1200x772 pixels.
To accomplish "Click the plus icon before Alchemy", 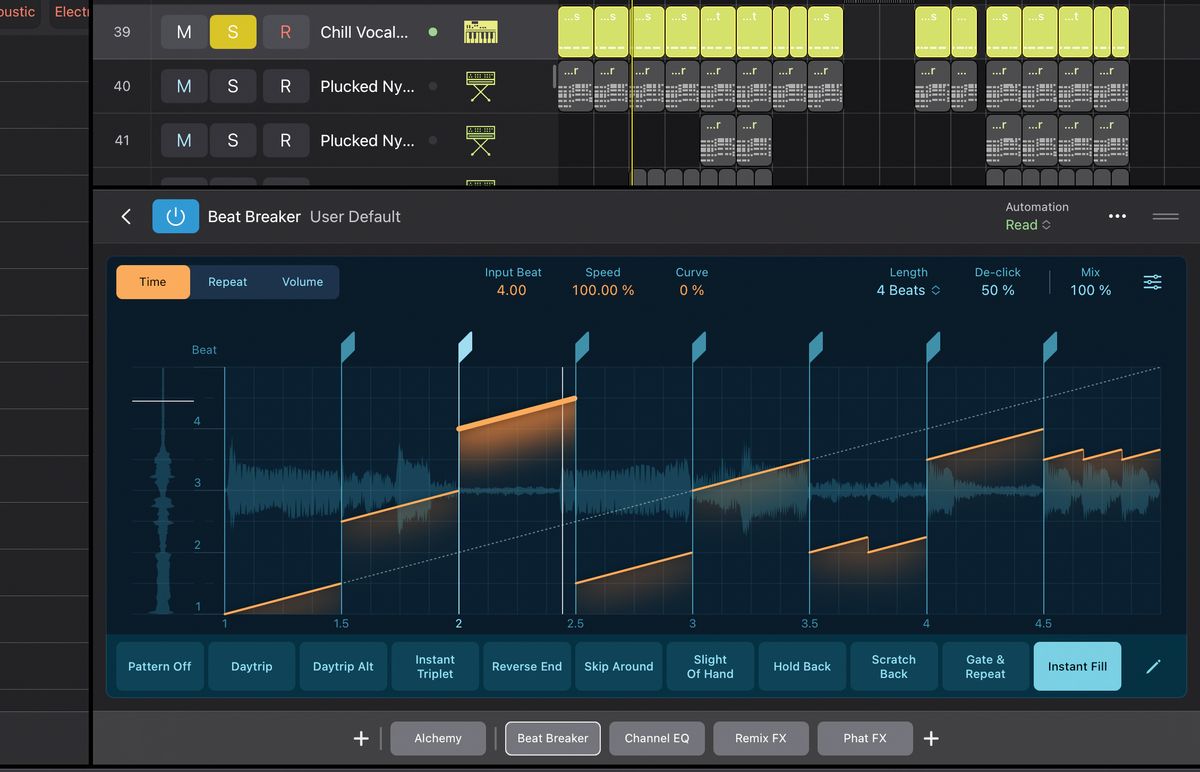I will click(x=361, y=738).
